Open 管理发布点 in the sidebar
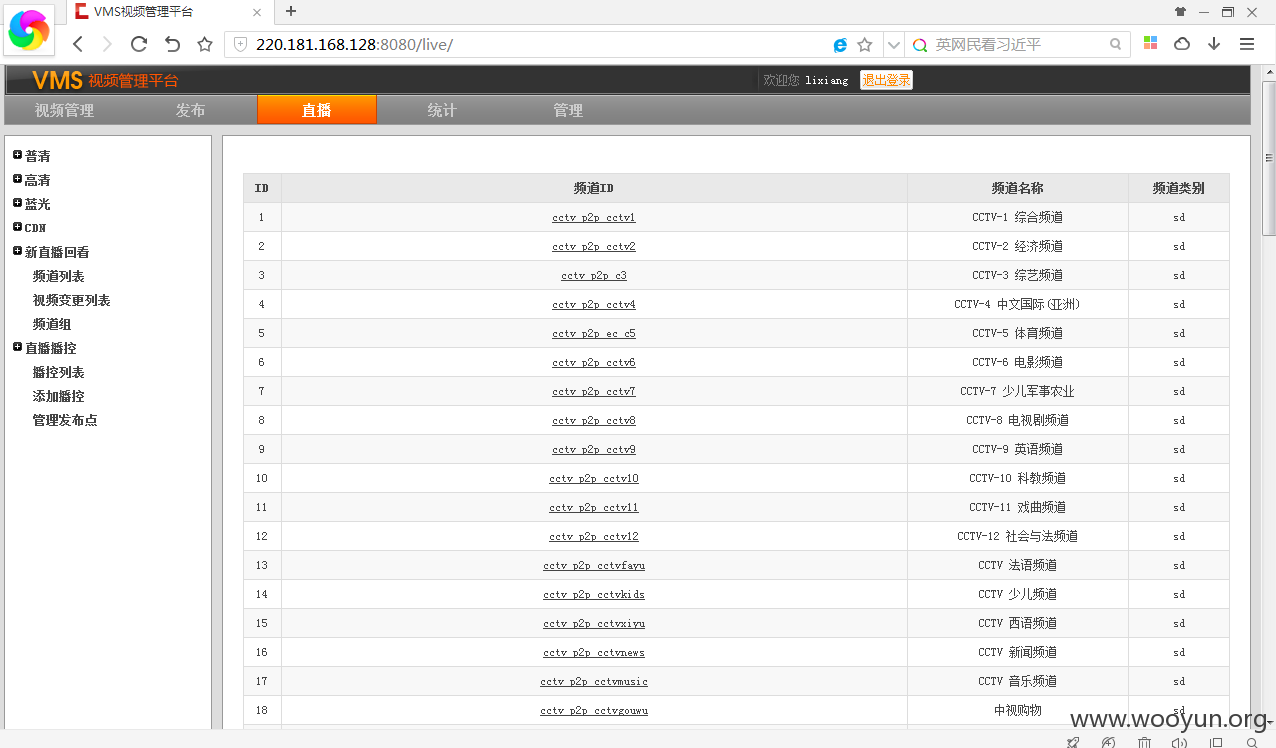This screenshot has height=748, width=1276. (x=65, y=420)
